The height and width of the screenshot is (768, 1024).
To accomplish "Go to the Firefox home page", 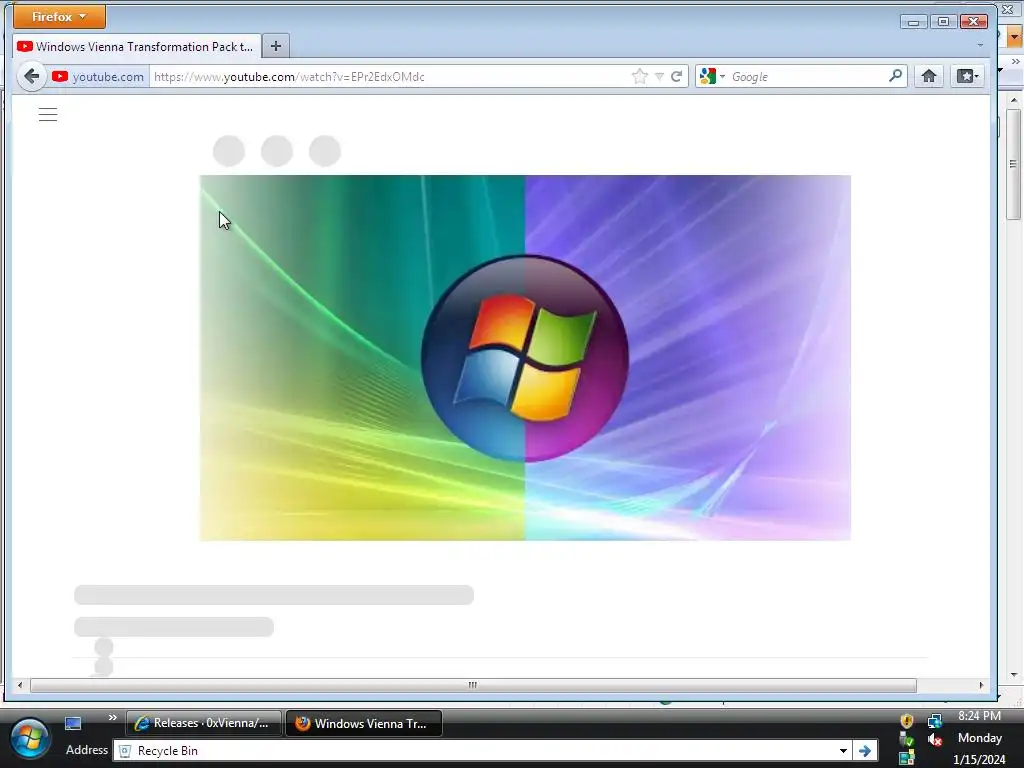I will click(929, 76).
